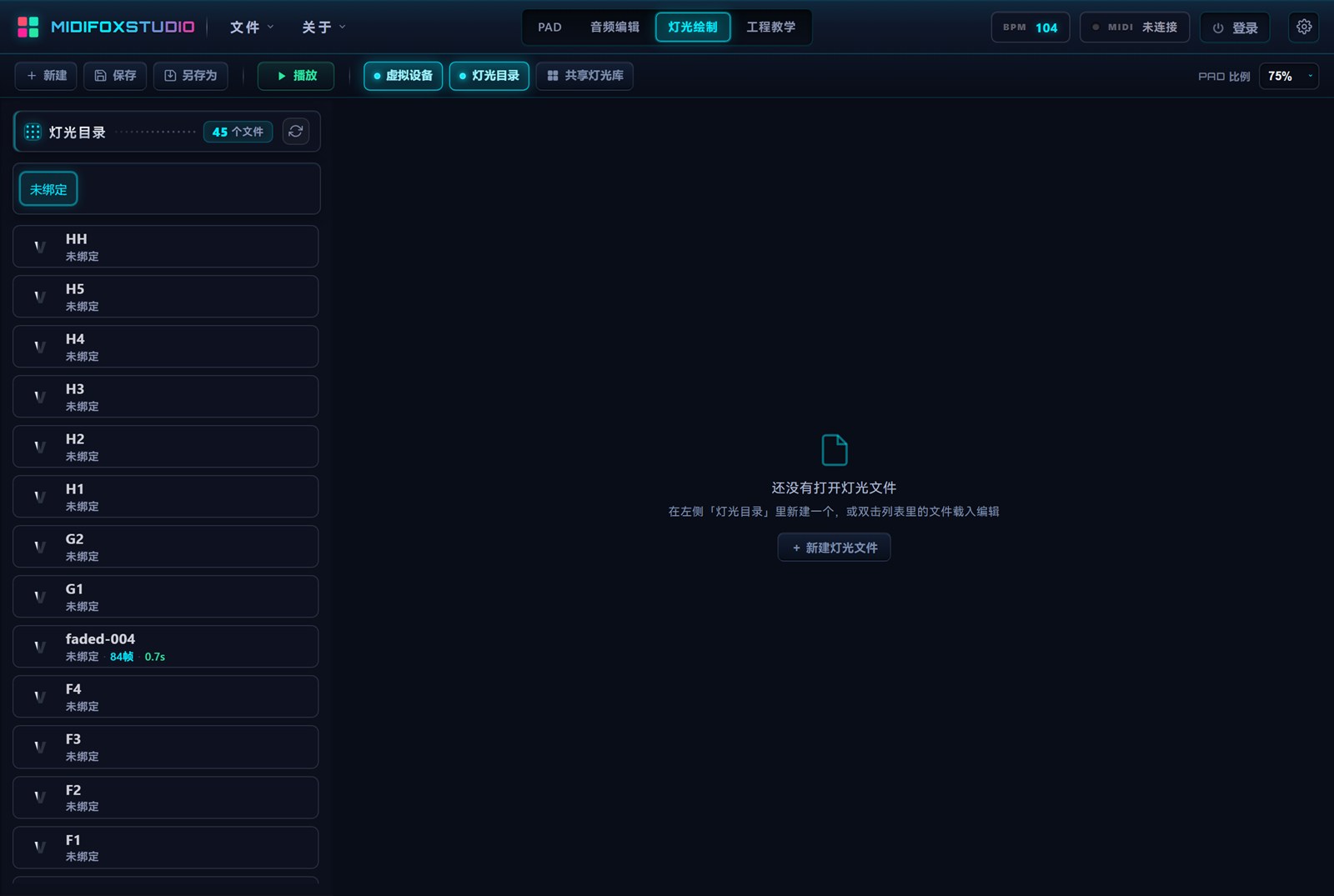1334x896 pixels.
Task: Click the V icon on G1 row
Action: pos(39,597)
